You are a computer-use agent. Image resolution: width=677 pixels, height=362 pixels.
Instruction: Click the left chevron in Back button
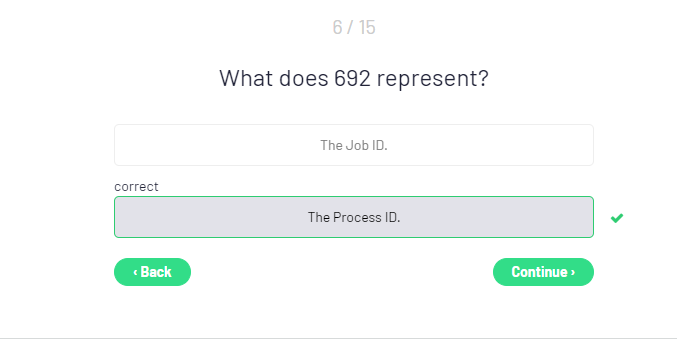coord(135,272)
